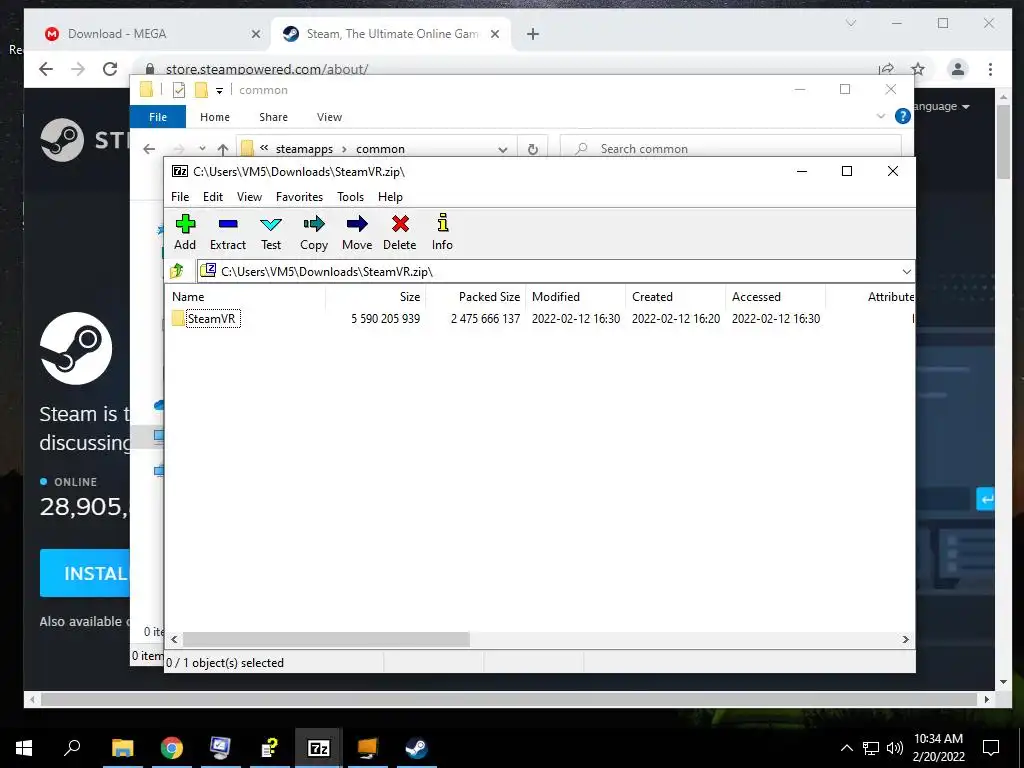The width and height of the screenshot is (1024, 768).
Task: Reload the Steam page in Chrome
Action: coord(110,69)
